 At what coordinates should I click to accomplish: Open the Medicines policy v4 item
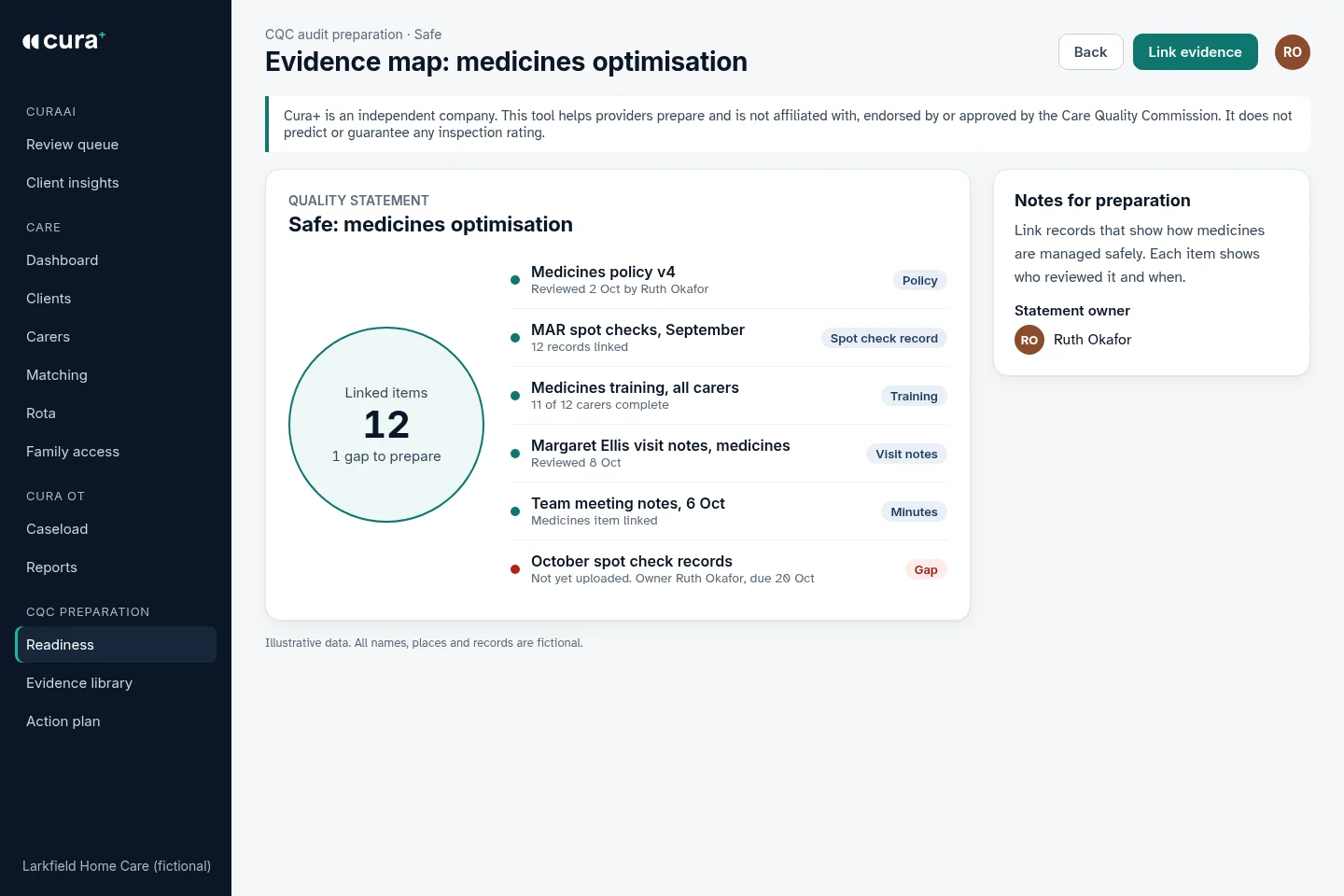pyautogui.click(x=729, y=280)
